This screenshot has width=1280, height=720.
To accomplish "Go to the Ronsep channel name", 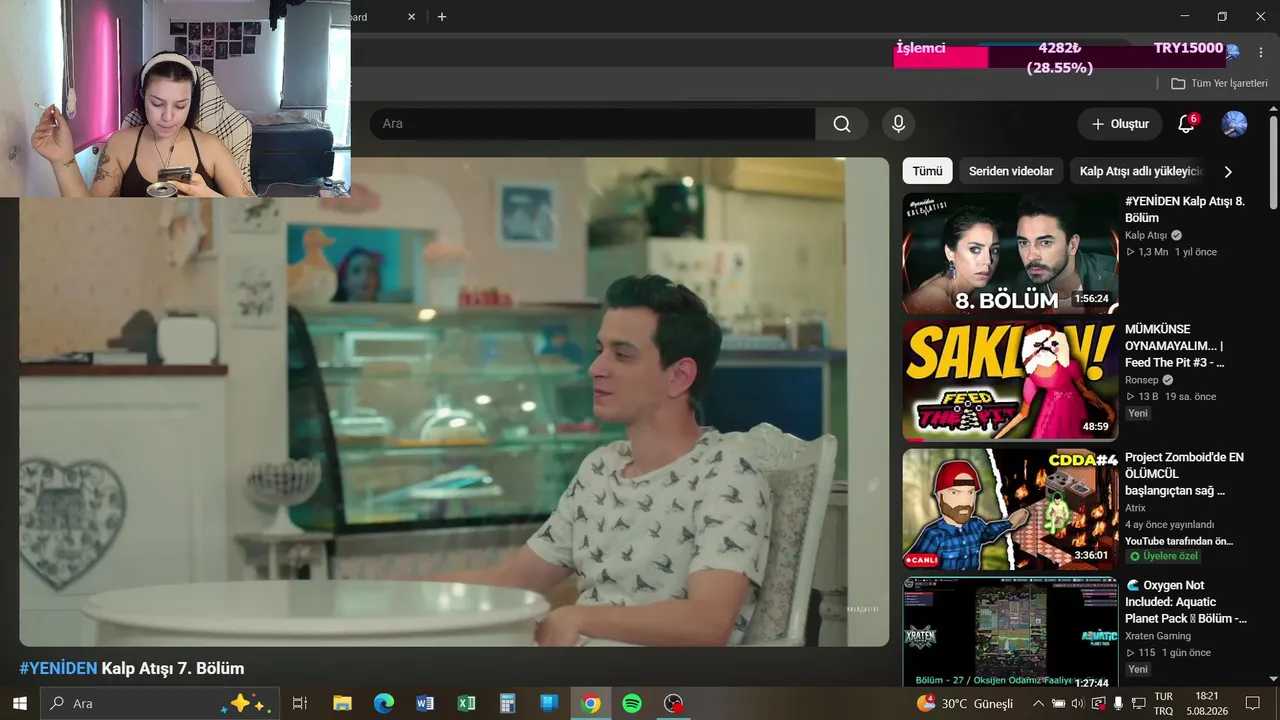I will (x=1142, y=380).
